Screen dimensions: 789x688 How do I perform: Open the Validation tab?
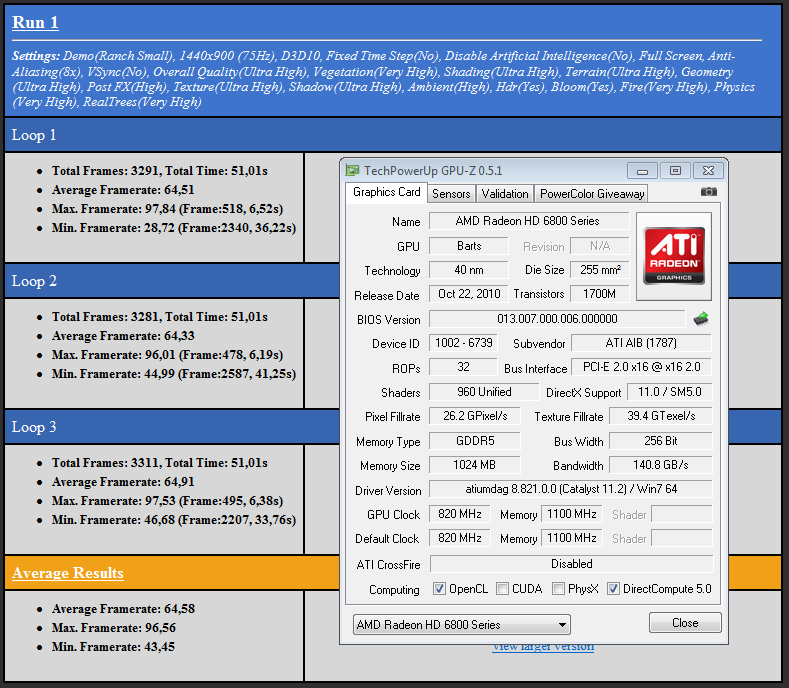click(x=505, y=194)
